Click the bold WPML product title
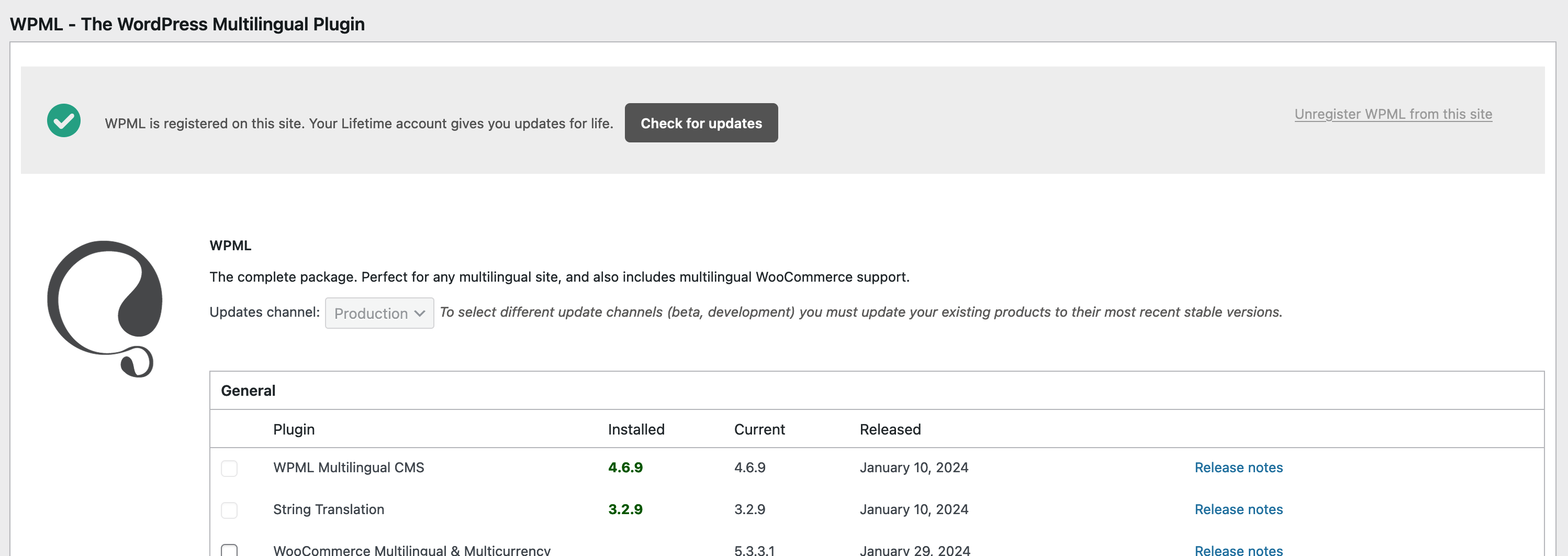This screenshot has height=556, width=1568. [230, 246]
